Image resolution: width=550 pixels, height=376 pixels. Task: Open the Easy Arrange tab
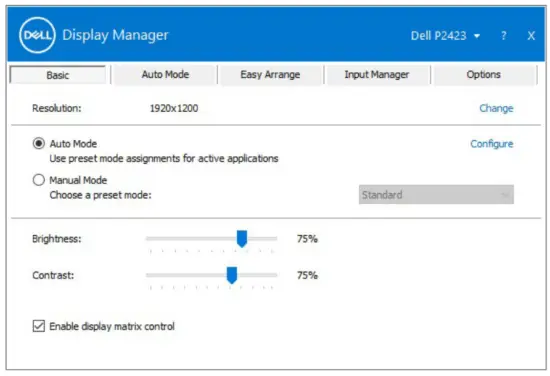click(270, 74)
